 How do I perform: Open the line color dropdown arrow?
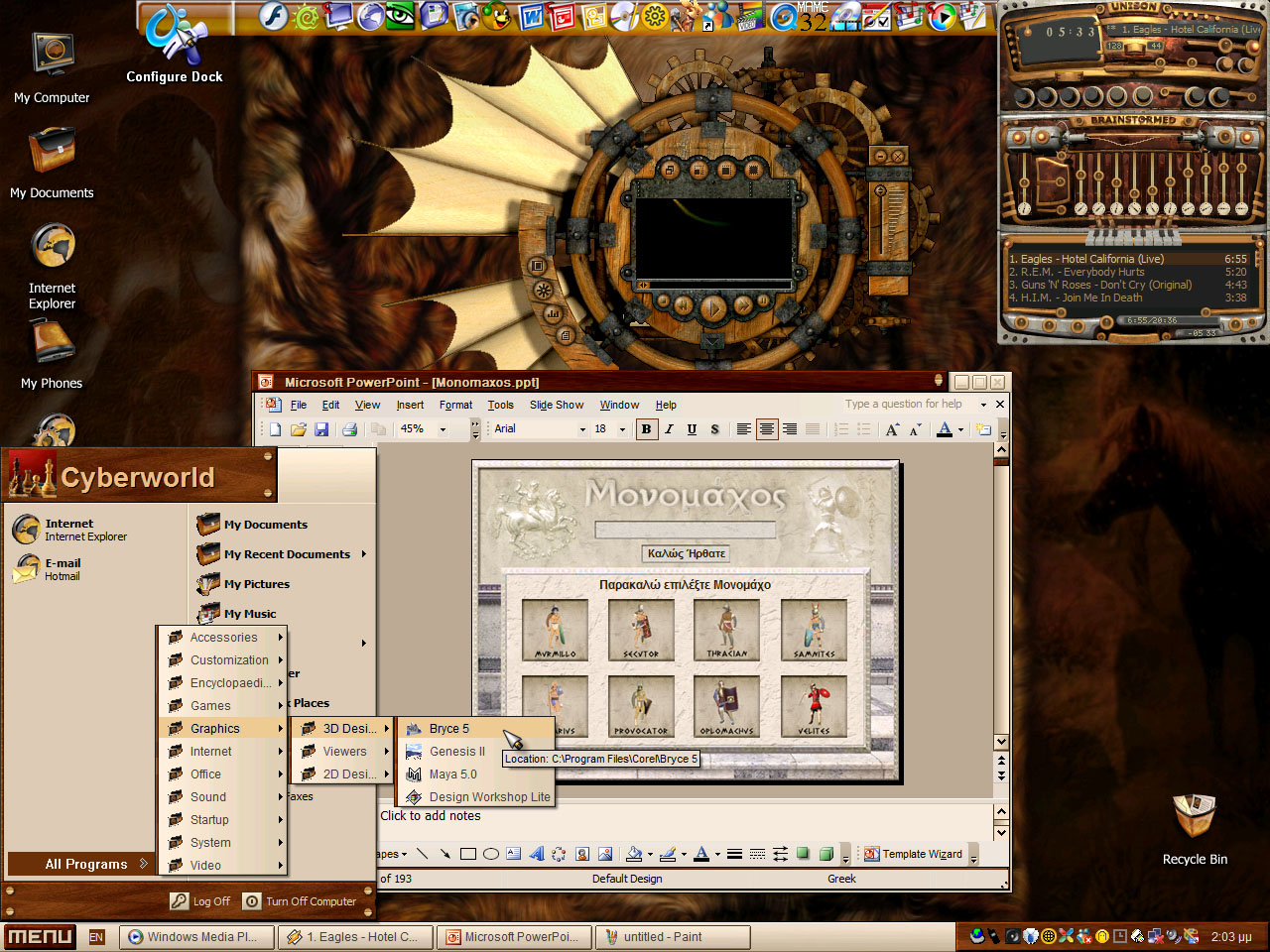click(x=684, y=854)
